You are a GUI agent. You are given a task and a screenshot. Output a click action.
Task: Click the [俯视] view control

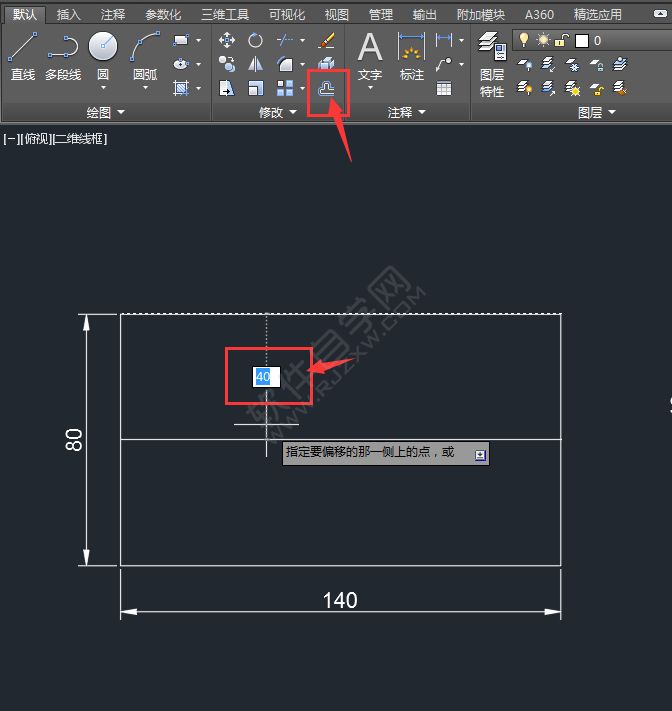[36, 139]
